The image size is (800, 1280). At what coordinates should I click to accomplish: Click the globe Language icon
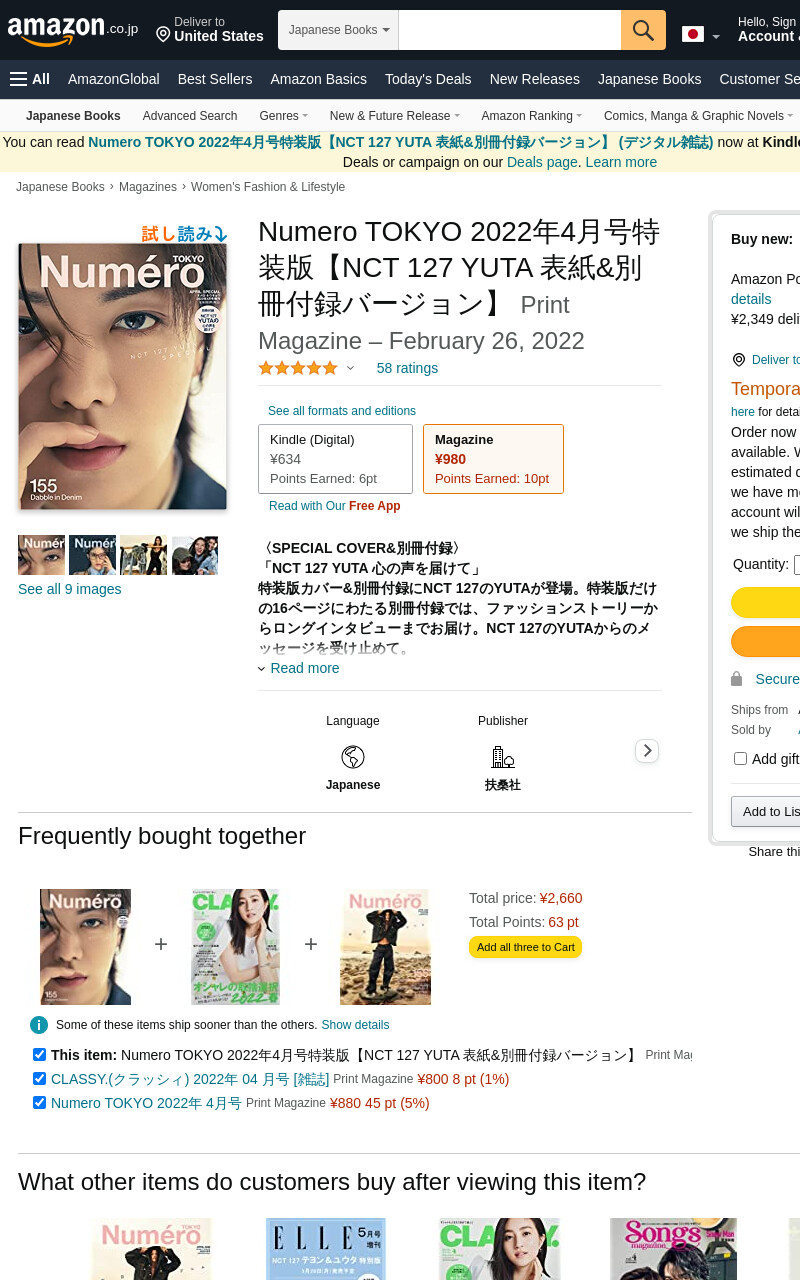click(353, 757)
